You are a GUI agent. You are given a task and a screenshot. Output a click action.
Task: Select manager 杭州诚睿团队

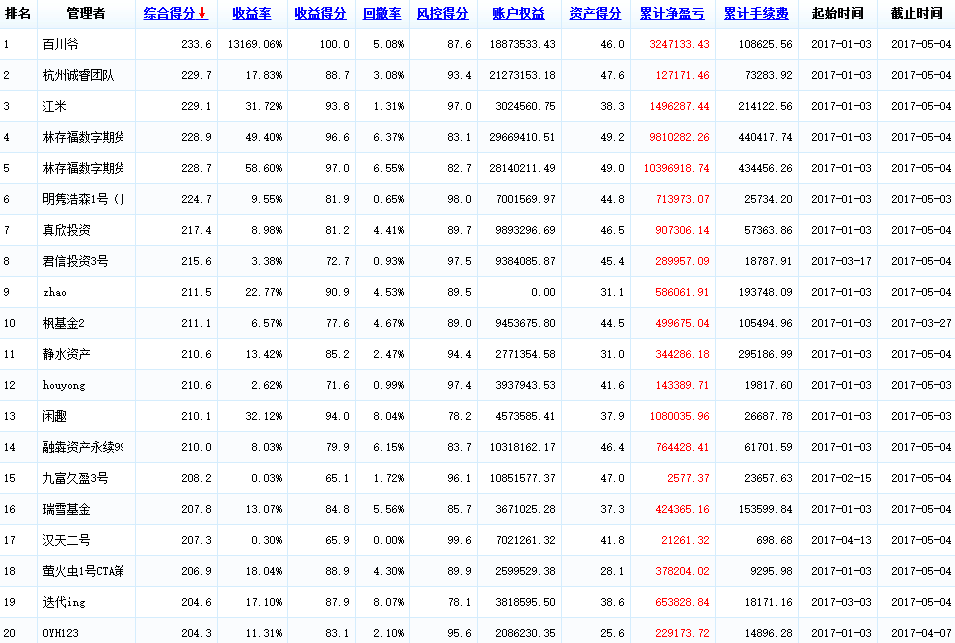click(78, 76)
